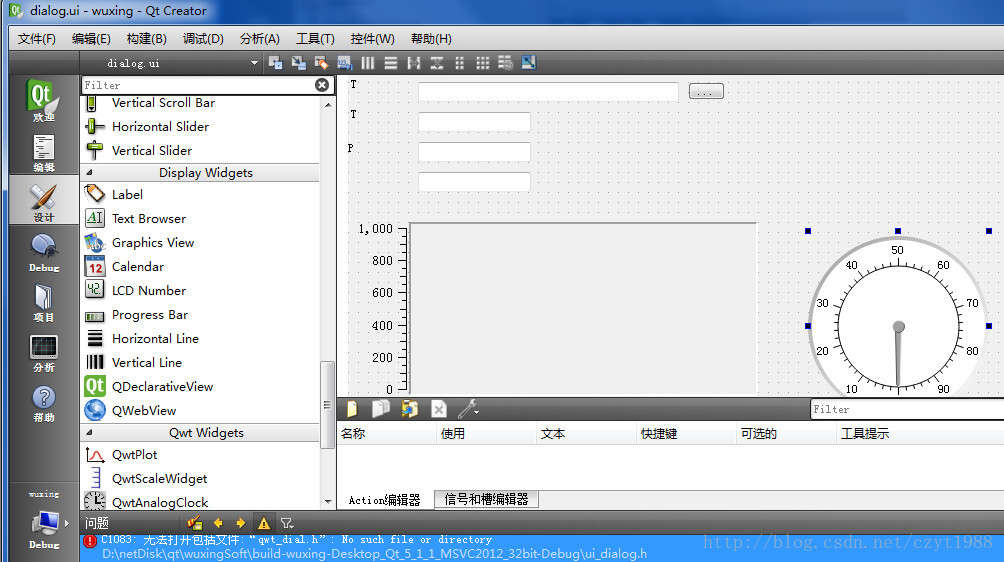Viewport: 1004px width, 562px height.
Task: Apply Lay Out Horizontally in Splitter icon
Action: [414, 63]
